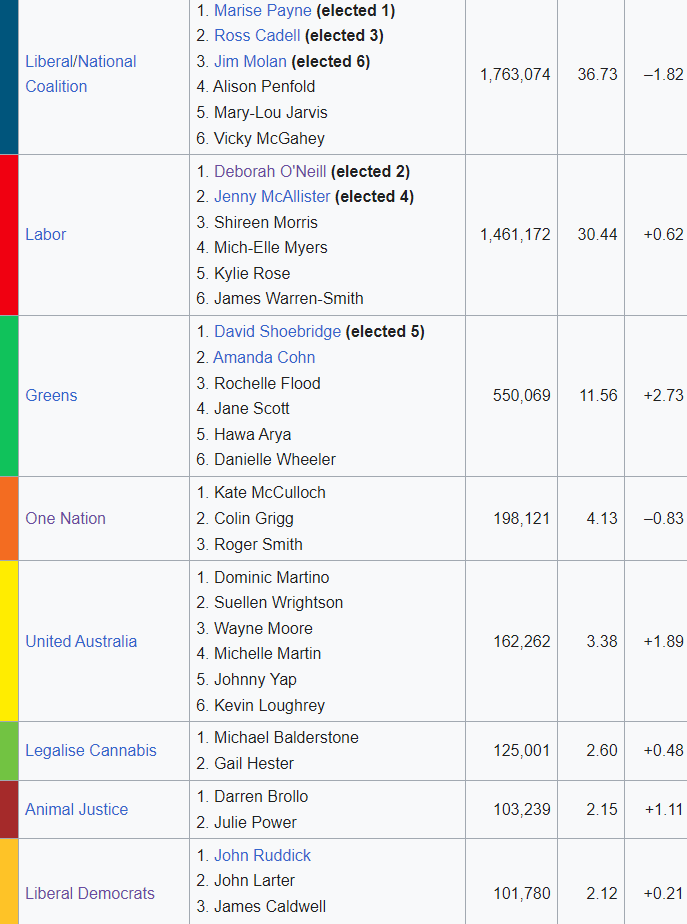The image size is (687, 924).
Task: Open the Liberal/National Coalition link
Action: coord(81,74)
